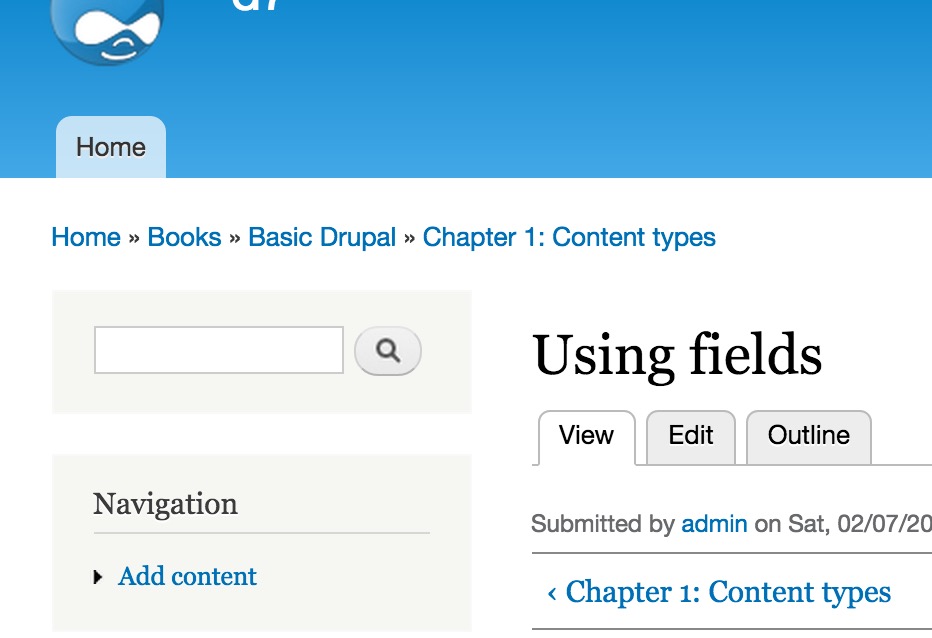
Task: Expand the Add content menu arrow
Action: pos(98,577)
